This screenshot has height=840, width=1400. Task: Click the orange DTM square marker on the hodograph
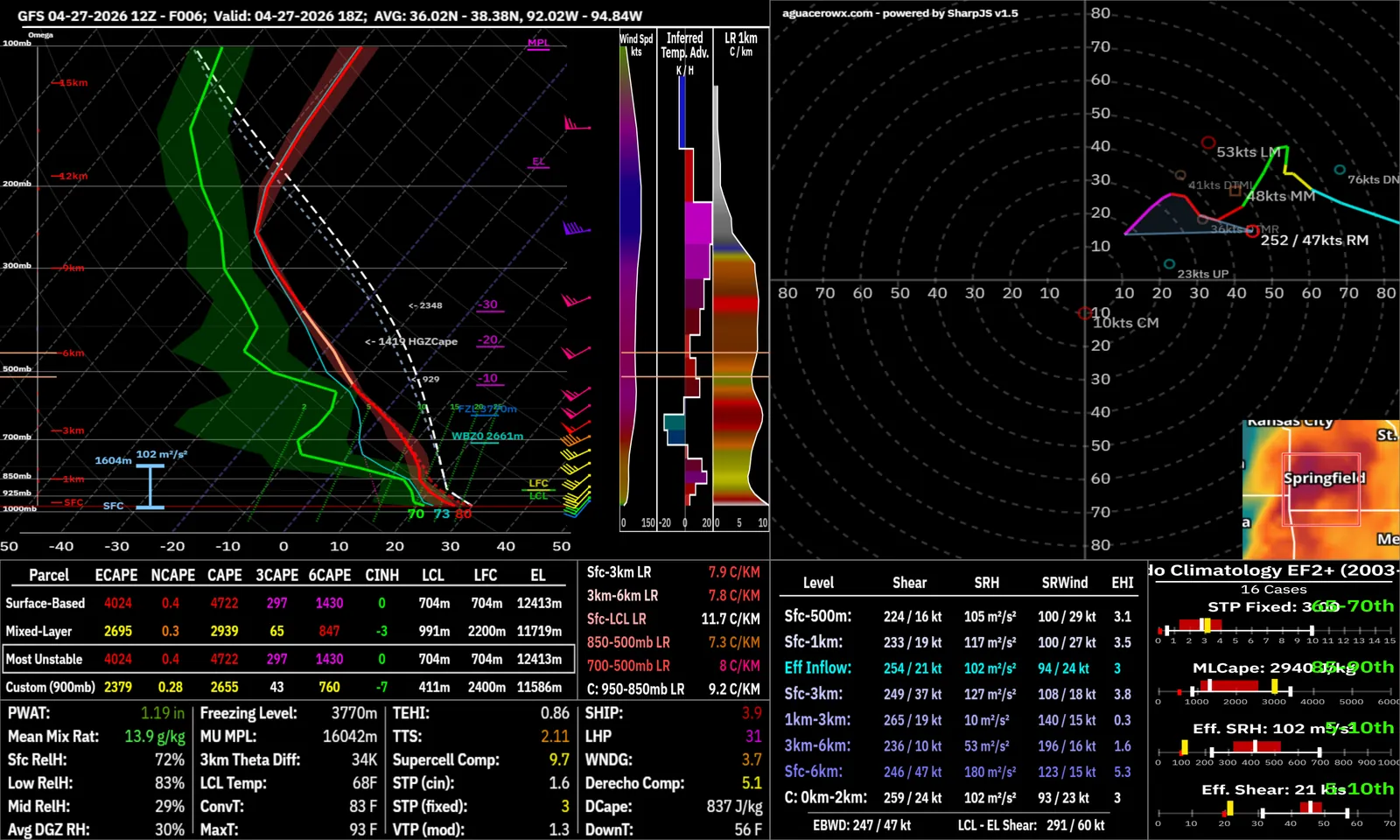(x=1235, y=191)
